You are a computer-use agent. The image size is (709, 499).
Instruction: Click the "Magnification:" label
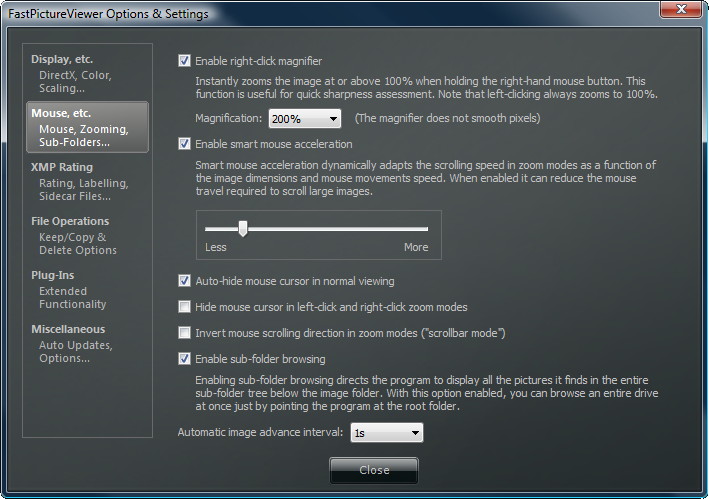[228, 118]
